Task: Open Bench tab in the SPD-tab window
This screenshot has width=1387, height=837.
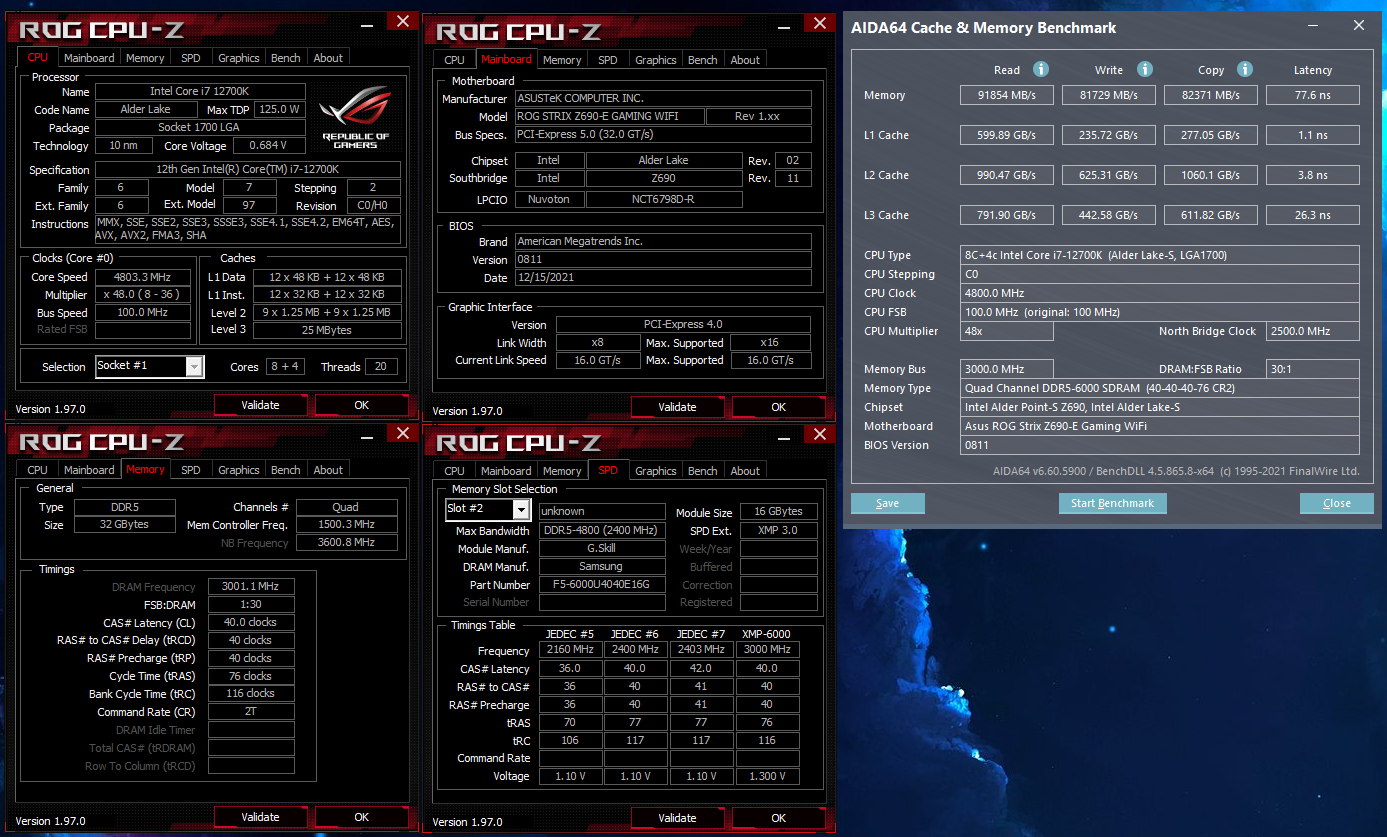Action: (703, 471)
